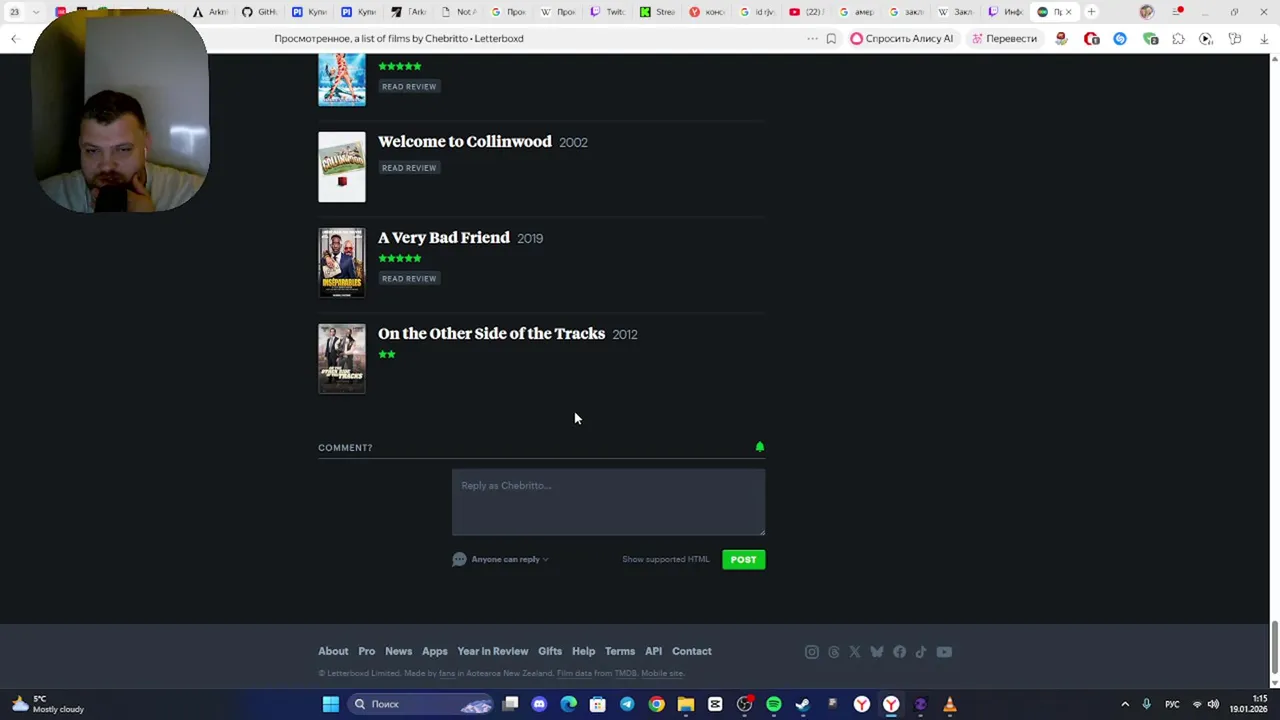Switch to the Arkn tab
This screenshot has height=720, width=1280.
211,12
